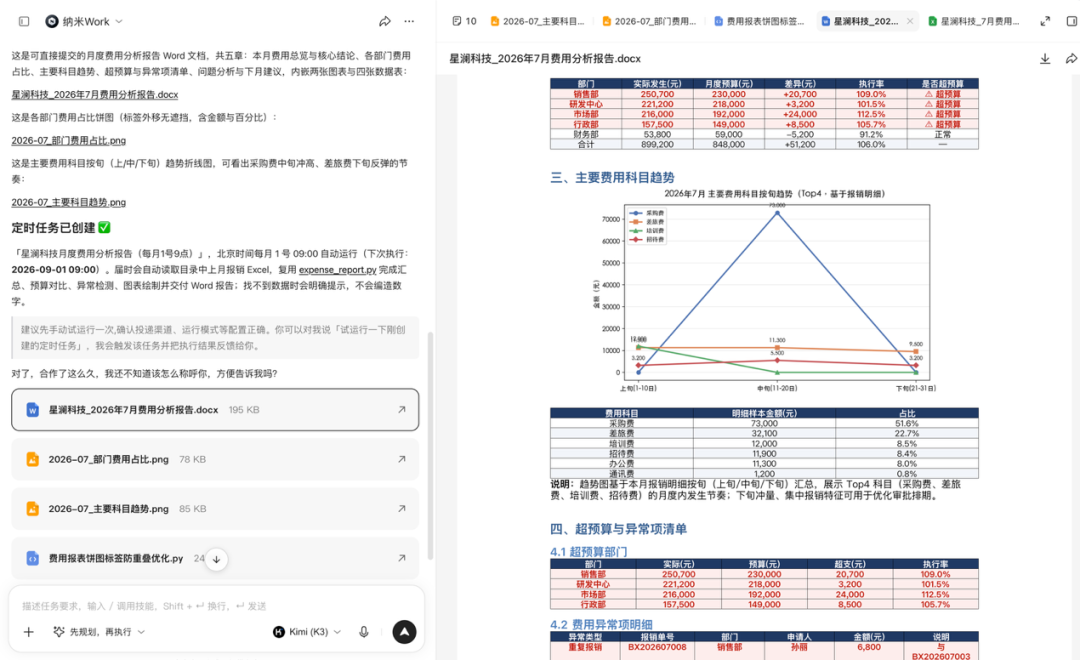Viewport: 1080px width, 660px height.
Task: Click the image file icon on 部门费用占比 card
Action: coord(32,460)
